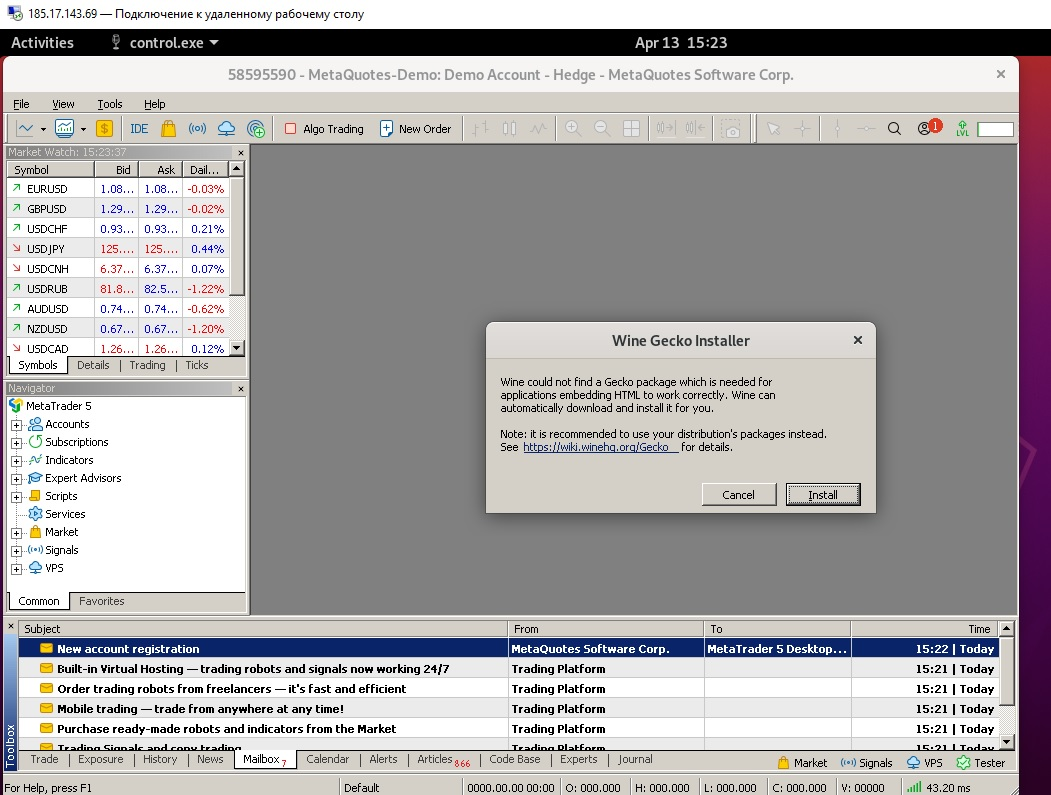
Task: Click Cancel in Wine Gecko Installer
Action: pos(739,495)
